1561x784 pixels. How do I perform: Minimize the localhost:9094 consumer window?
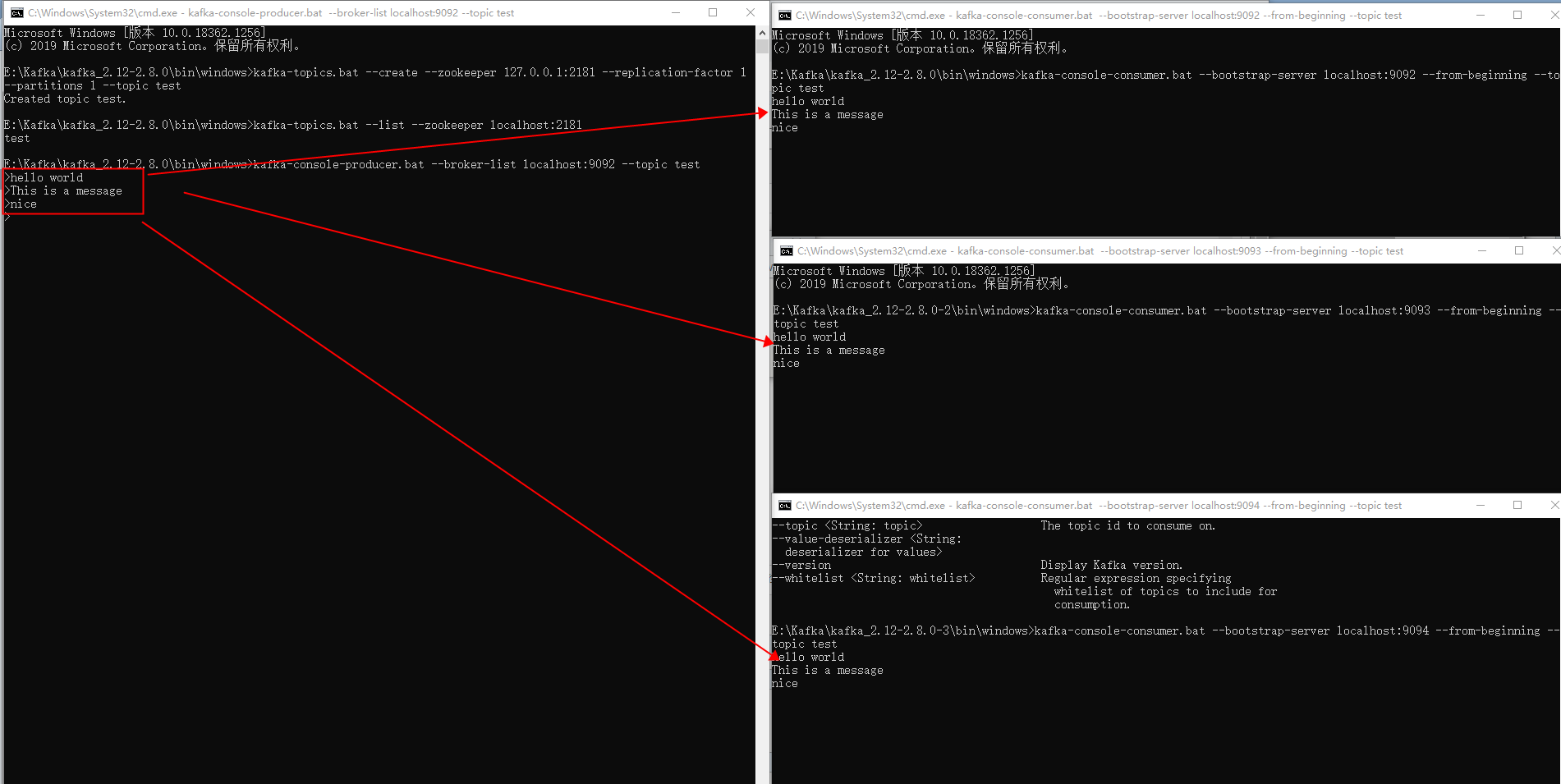pyautogui.click(x=1481, y=505)
